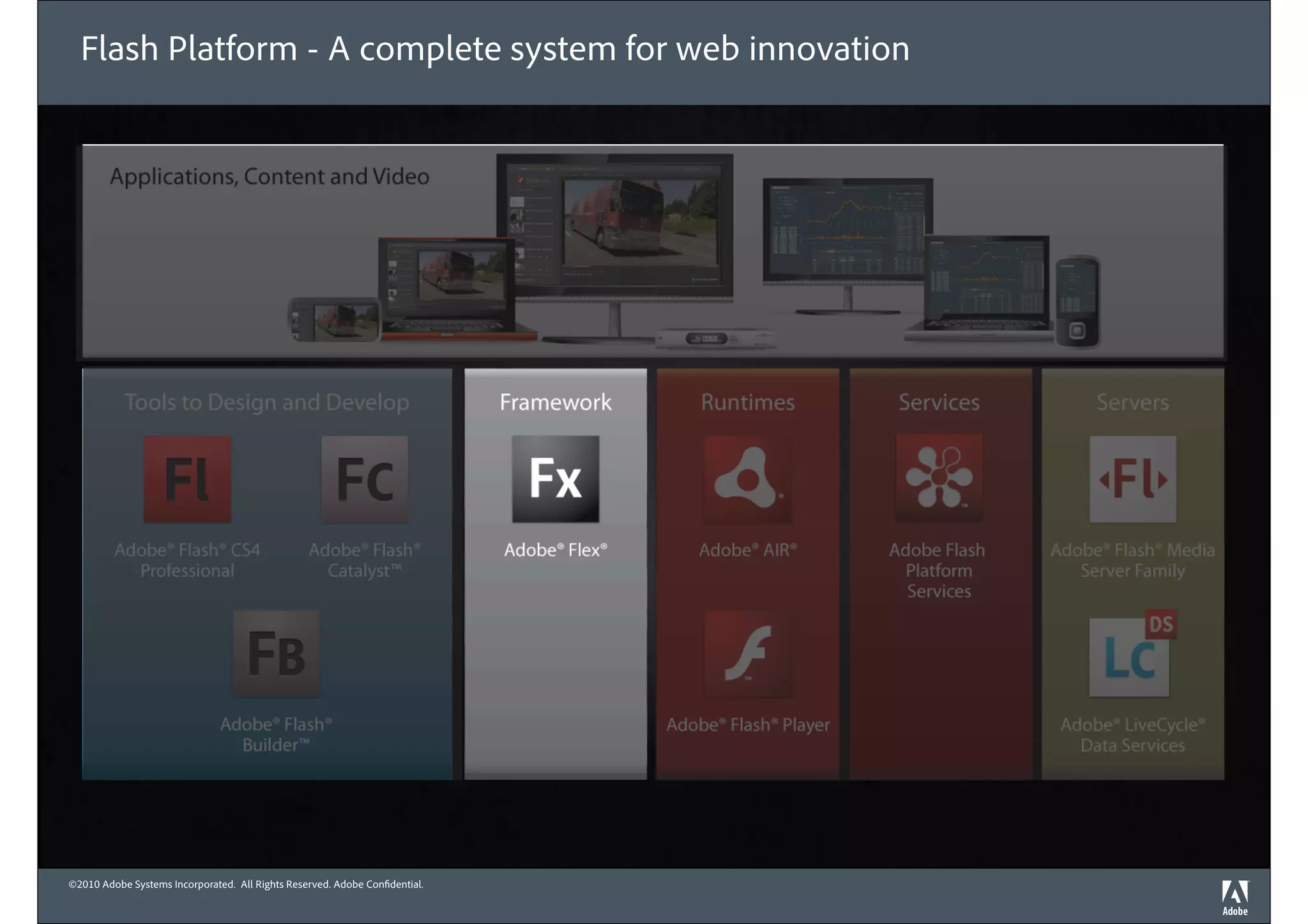Click the Runtimes column heading
The height and width of the screenshot is (924, 1308).
[x=748, y=402]
